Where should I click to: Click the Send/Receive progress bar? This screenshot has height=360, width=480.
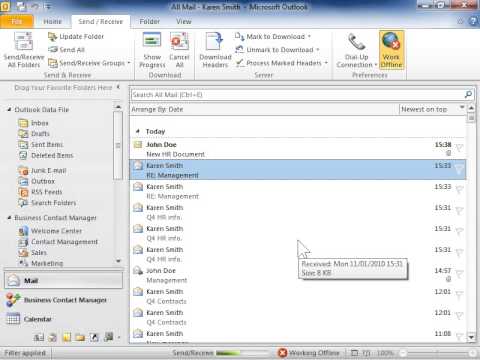click(241, 353)
